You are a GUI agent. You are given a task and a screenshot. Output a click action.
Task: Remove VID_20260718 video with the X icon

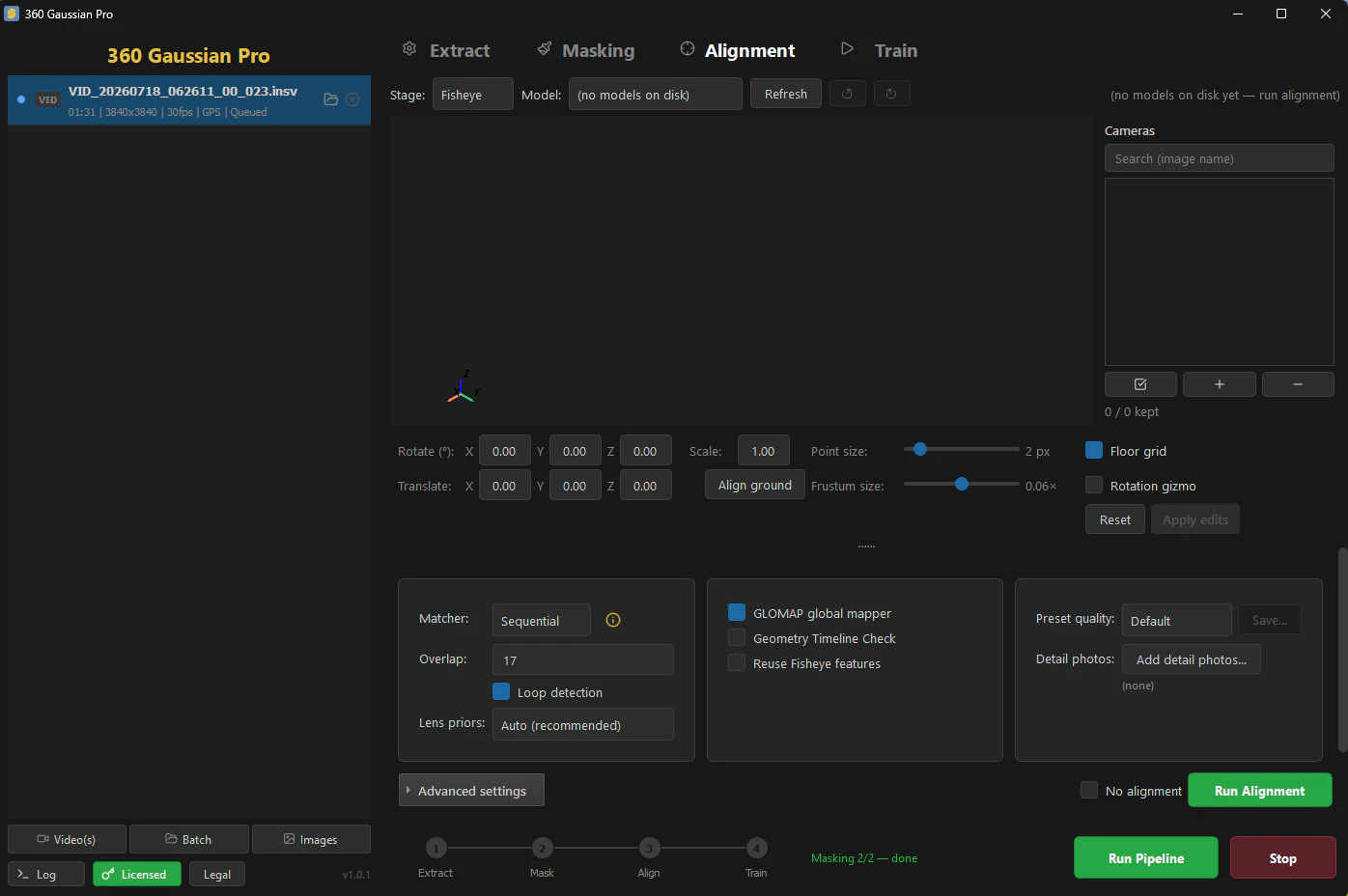pos(352,99)
